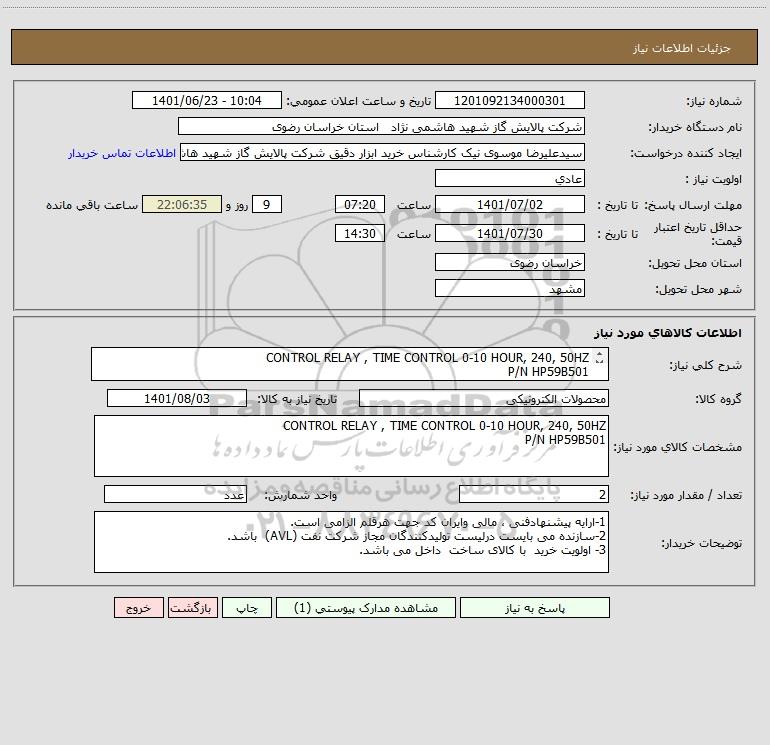Click the 'نام دستگاه خریدار:' label
The width and height of the screenshot is (770, 745).
695,127
